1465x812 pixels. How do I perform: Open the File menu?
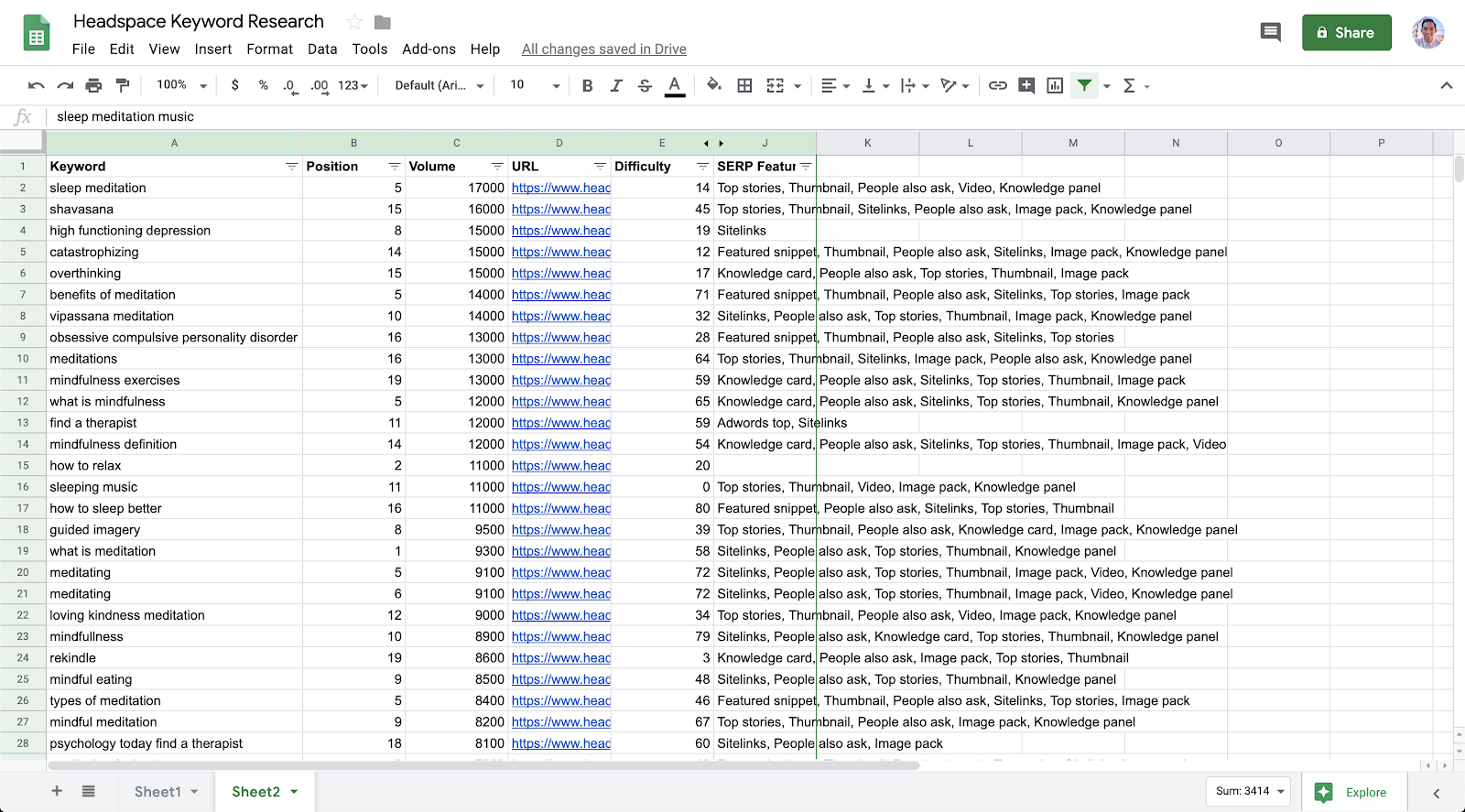pyautogui.click(x=83, y=49)
